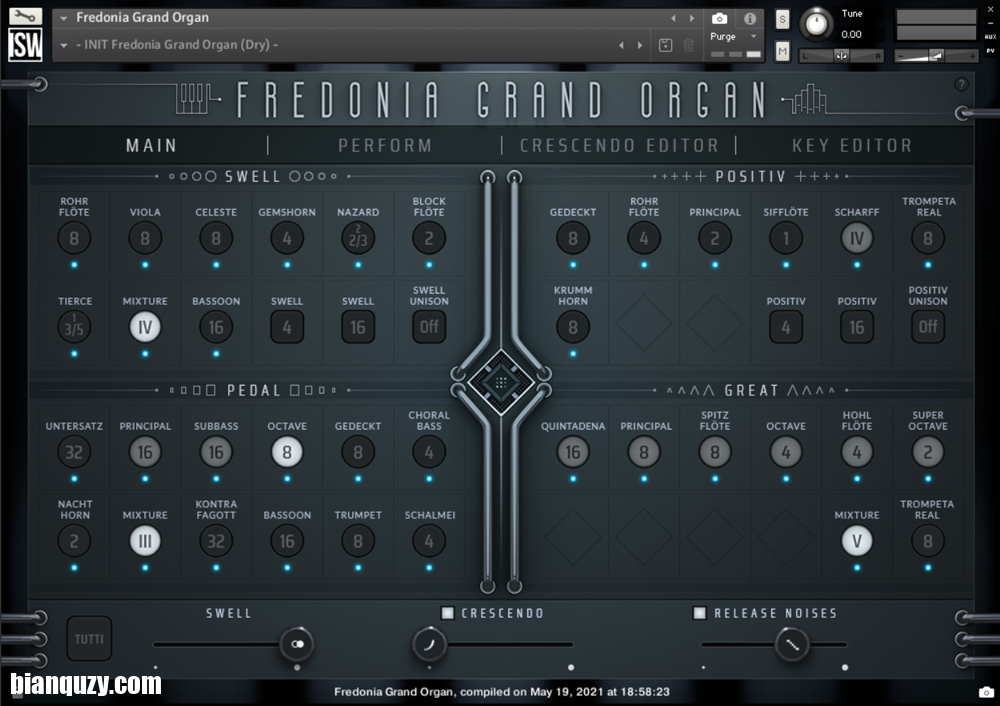Click the central diamond emblem
Viewport: 1000px width, 706px height.
(501, 382)
